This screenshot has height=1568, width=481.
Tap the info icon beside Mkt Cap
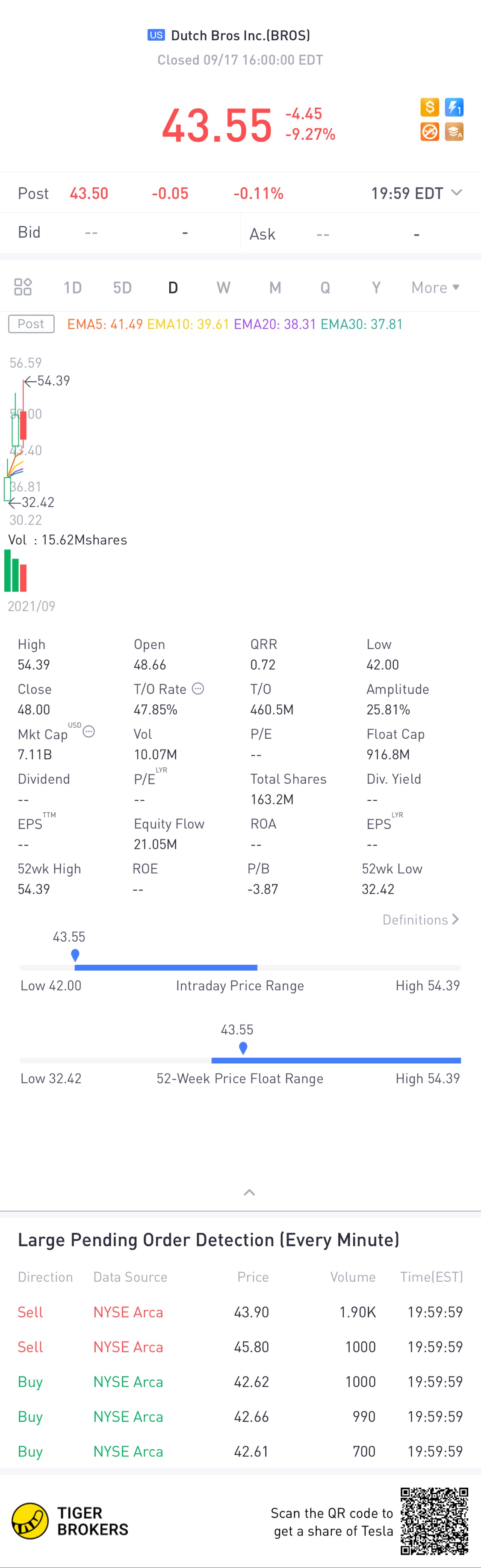click(x=89, y=731)
